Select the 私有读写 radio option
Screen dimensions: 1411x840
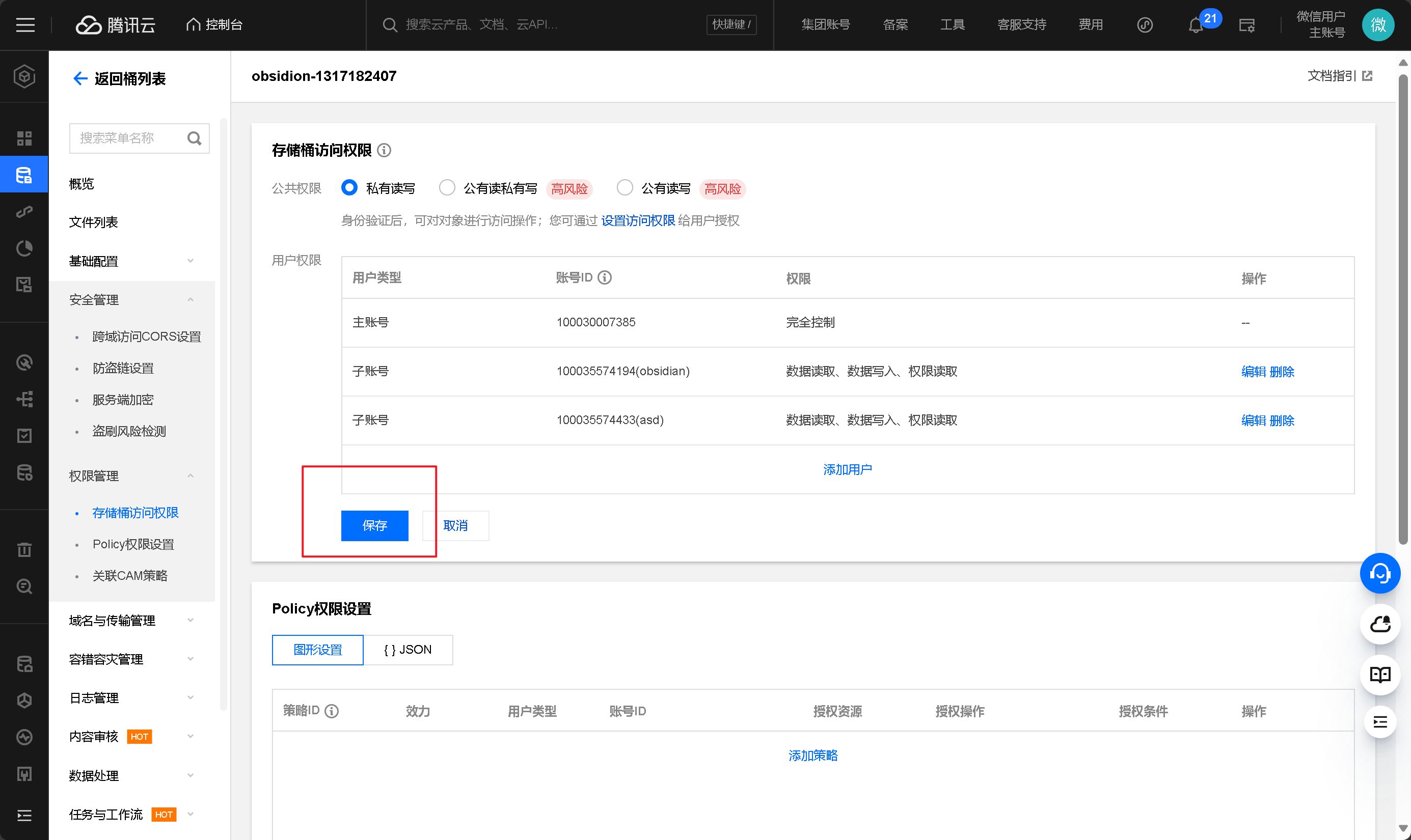pyautogui.click(x=349, y=188)
